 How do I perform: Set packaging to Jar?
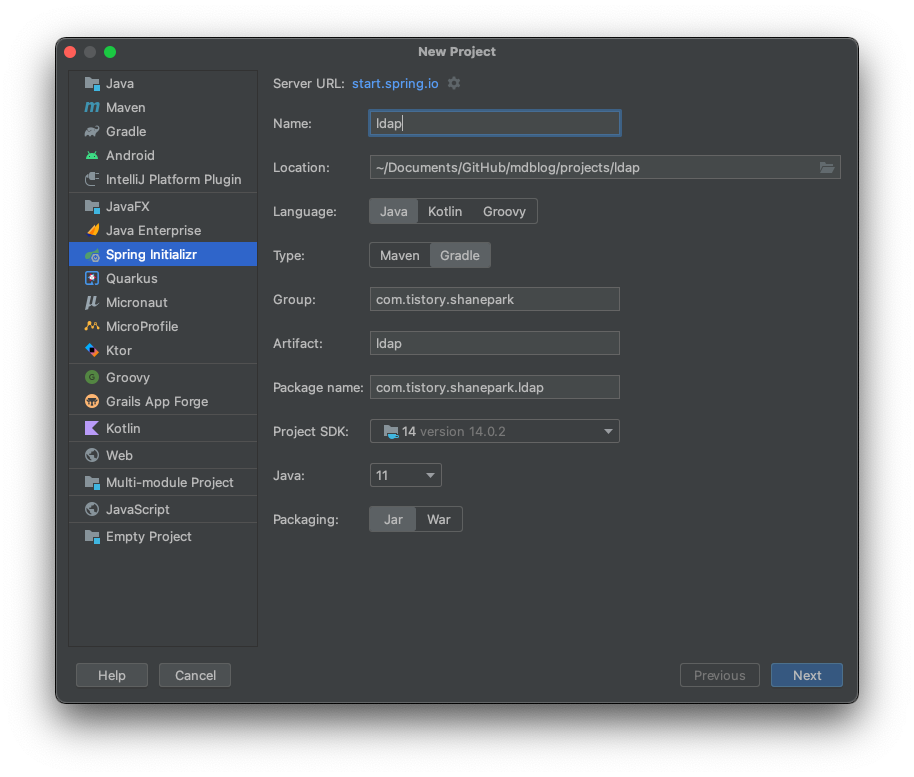[393, 519]
